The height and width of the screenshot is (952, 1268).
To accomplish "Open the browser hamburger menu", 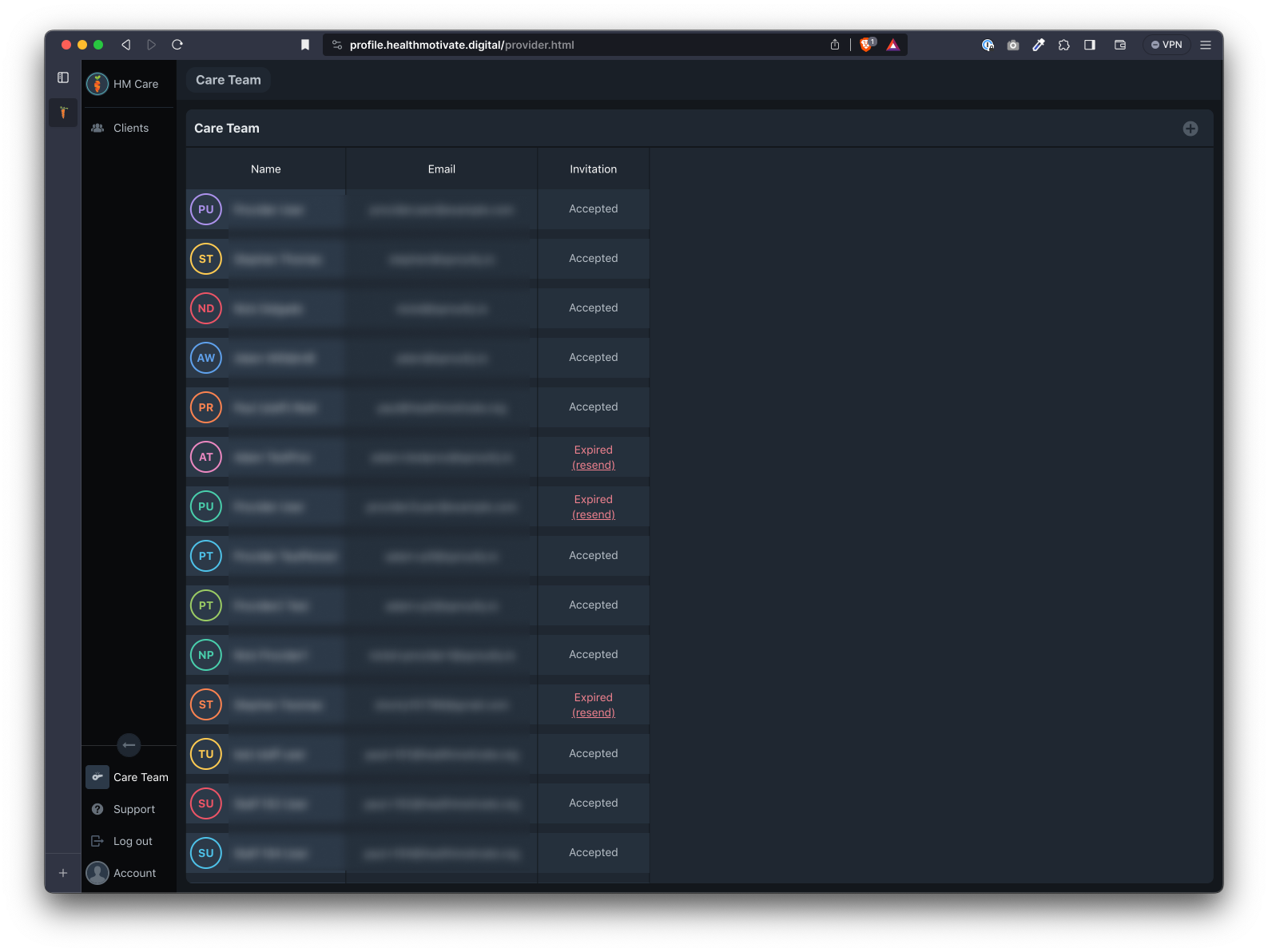I will tap(1206, 45).
